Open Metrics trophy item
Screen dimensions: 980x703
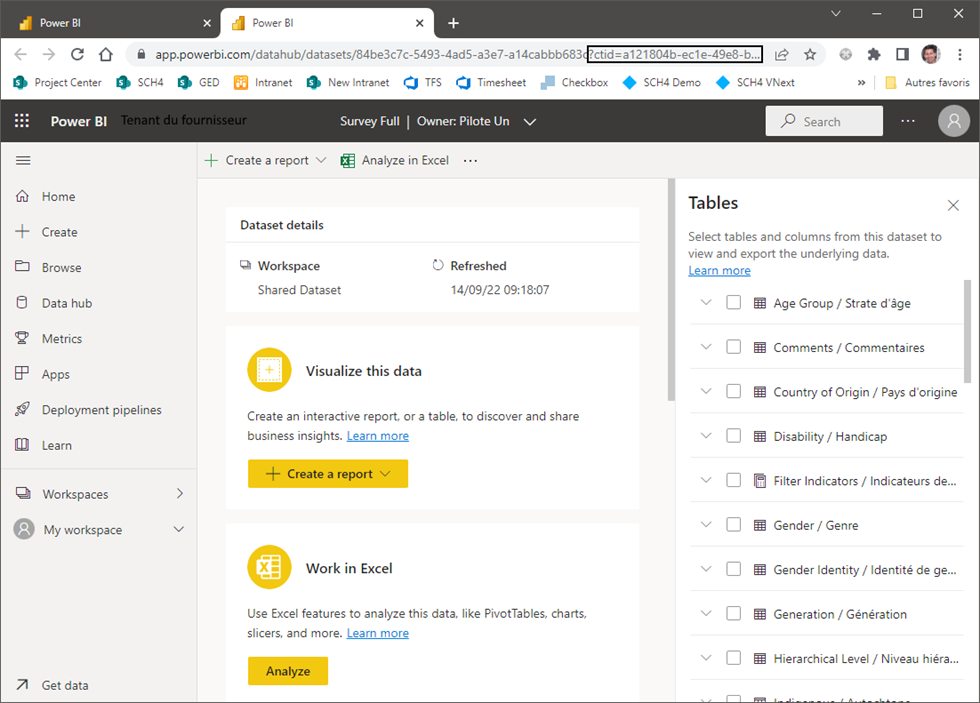(x=62, y=339)
